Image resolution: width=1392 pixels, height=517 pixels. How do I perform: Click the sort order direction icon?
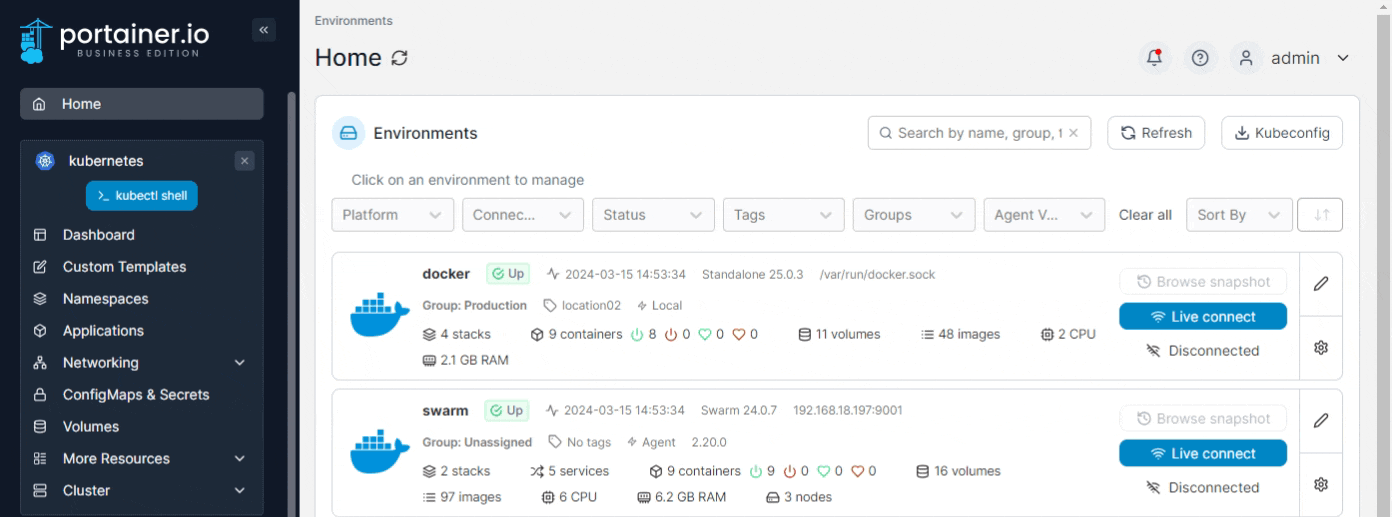pos(1320,215)
